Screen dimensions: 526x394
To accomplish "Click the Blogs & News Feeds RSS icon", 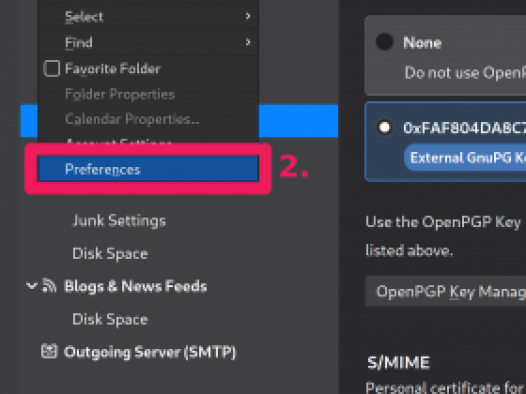I will pos(49,286).
